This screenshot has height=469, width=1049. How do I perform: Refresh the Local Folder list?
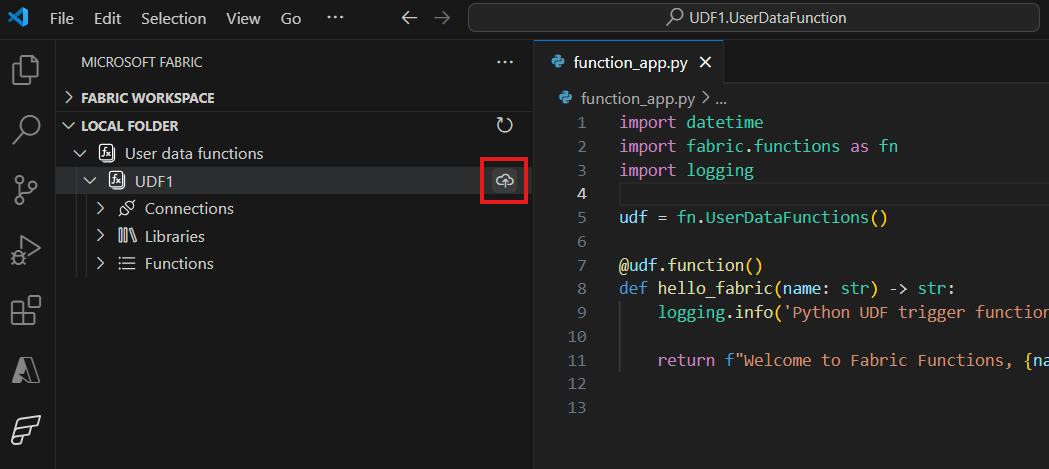pyautogui.click(x=504, y=125)
